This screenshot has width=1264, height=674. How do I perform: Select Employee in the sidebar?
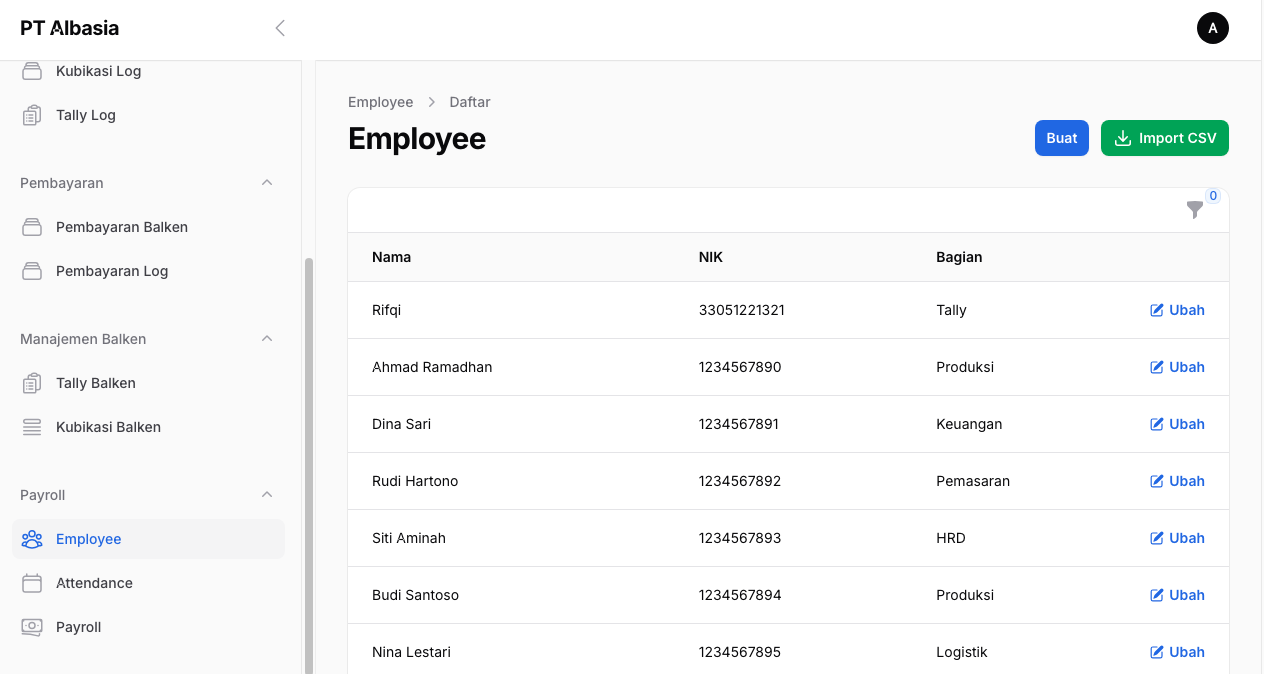(x=89, y=539)
